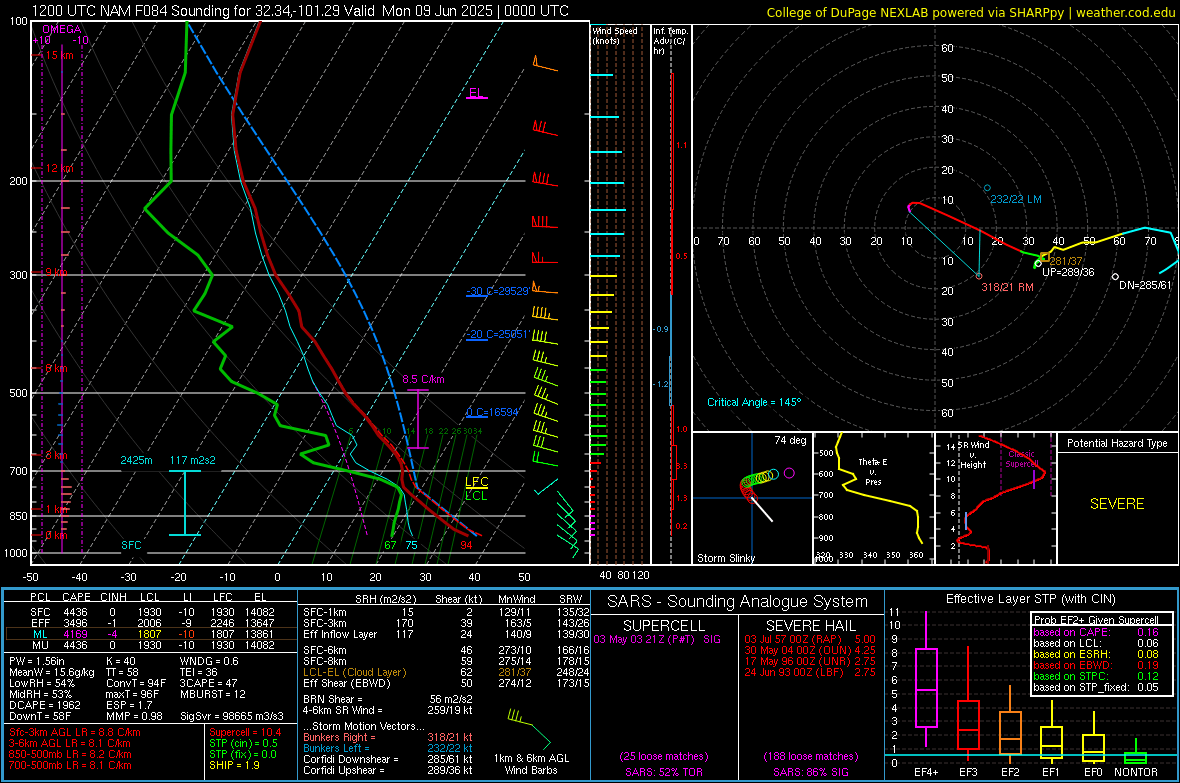Click the yellow SEVERE hazard text
This screenshot has height=783, width=1180.
tap(1117, 504)
